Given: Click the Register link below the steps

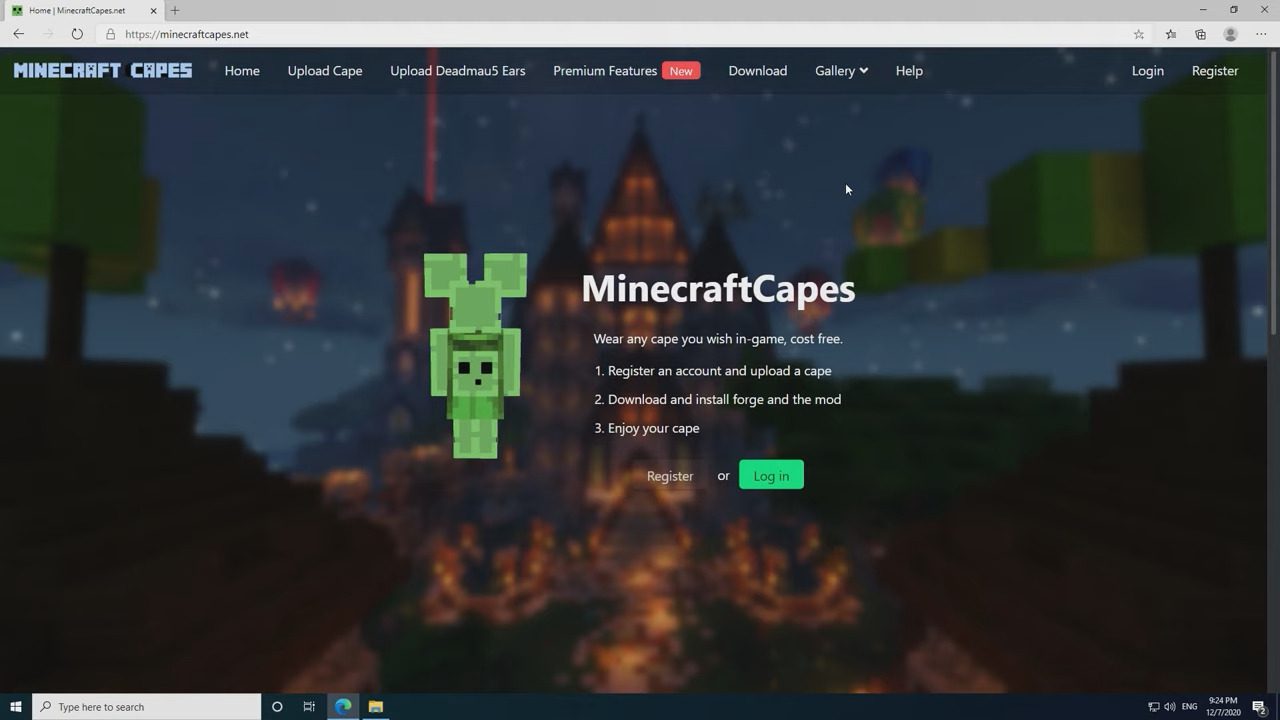Looking at the screenshot, I should point(670,476).
